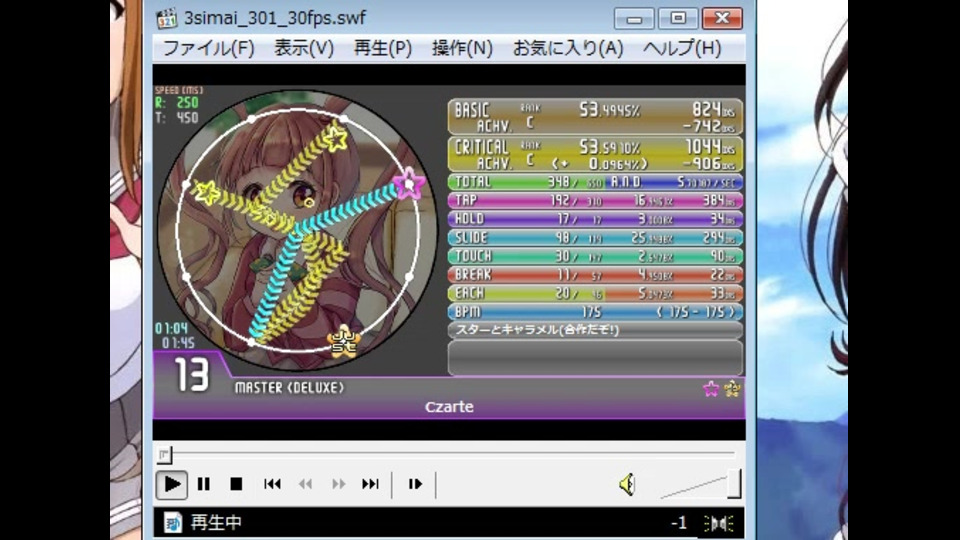Viewport: 960px width, 540px height.
Task: Click the file icon in status bar
Action: pyautogui.click(x=173, y=523)
